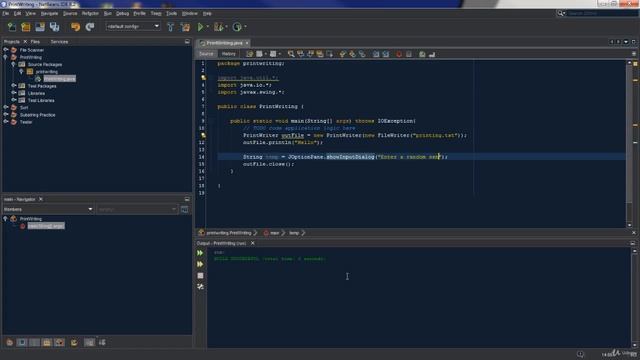Click the Build Project hammer icon
Image resolution: width=640 pixels, height=360 pixels.
[171, 27]
